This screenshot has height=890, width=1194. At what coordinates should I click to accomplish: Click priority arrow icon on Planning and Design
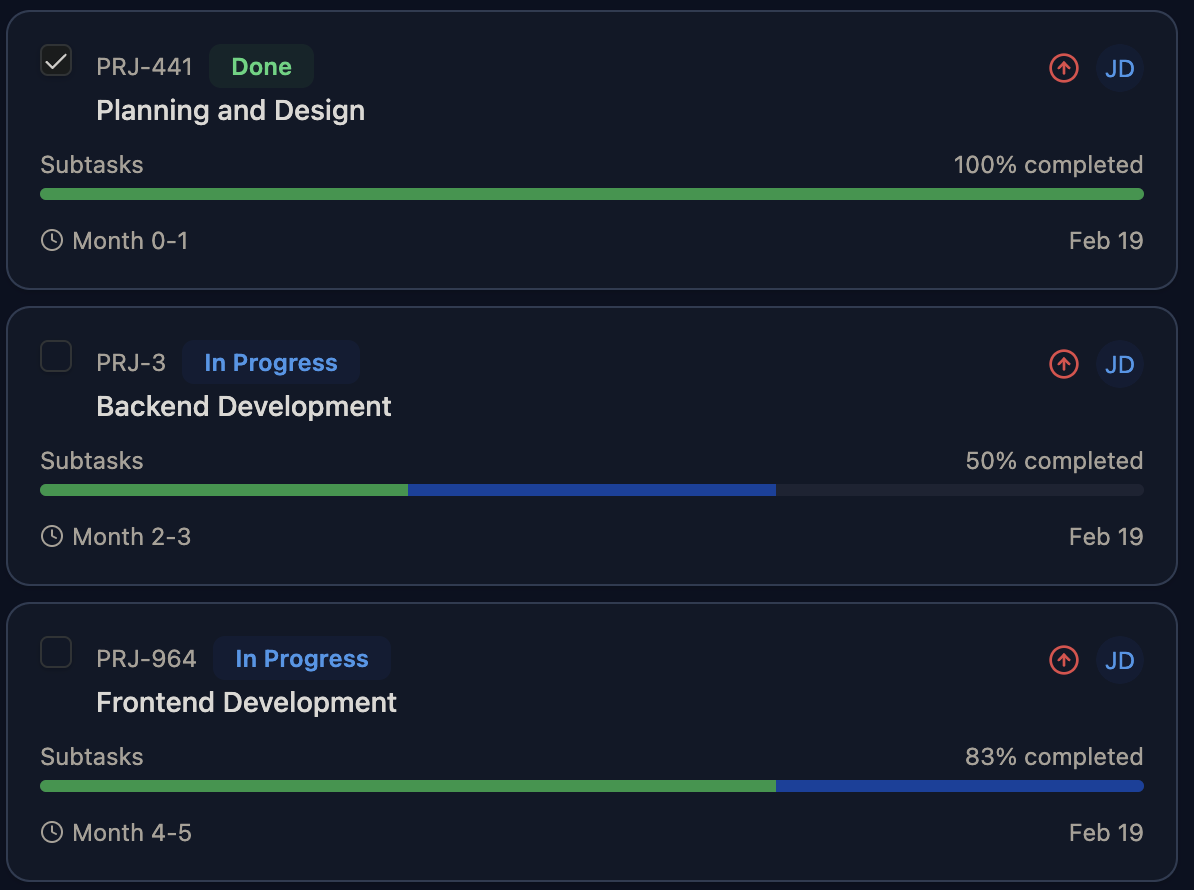pos(1063,68)
